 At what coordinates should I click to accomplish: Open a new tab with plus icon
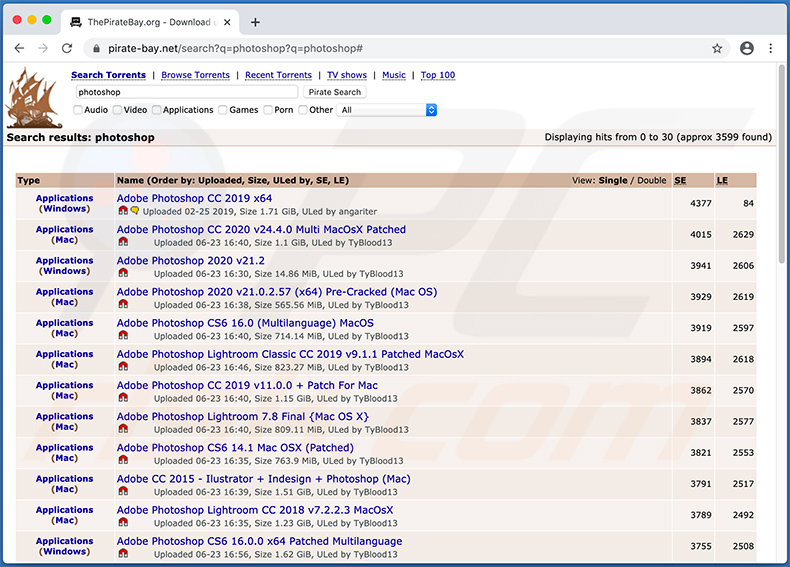tap(255, 22)
